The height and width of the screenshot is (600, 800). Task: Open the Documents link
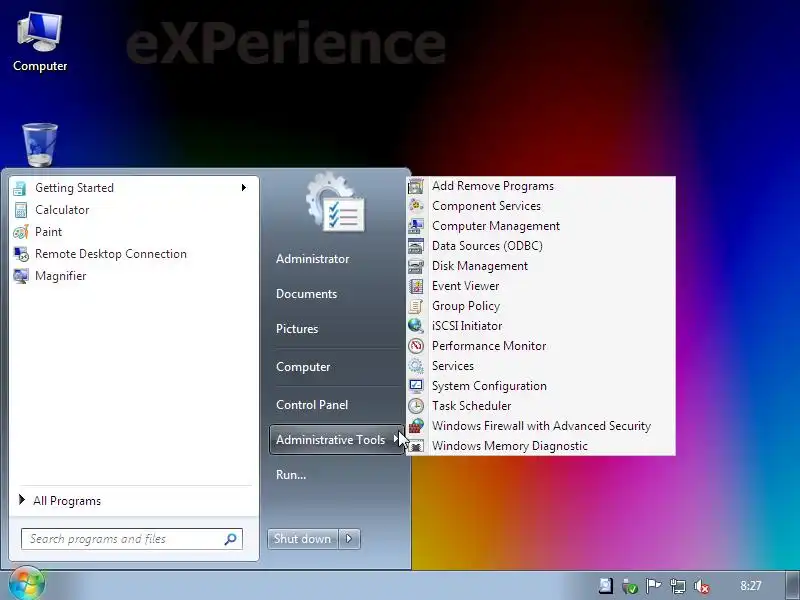coord(306,294)
